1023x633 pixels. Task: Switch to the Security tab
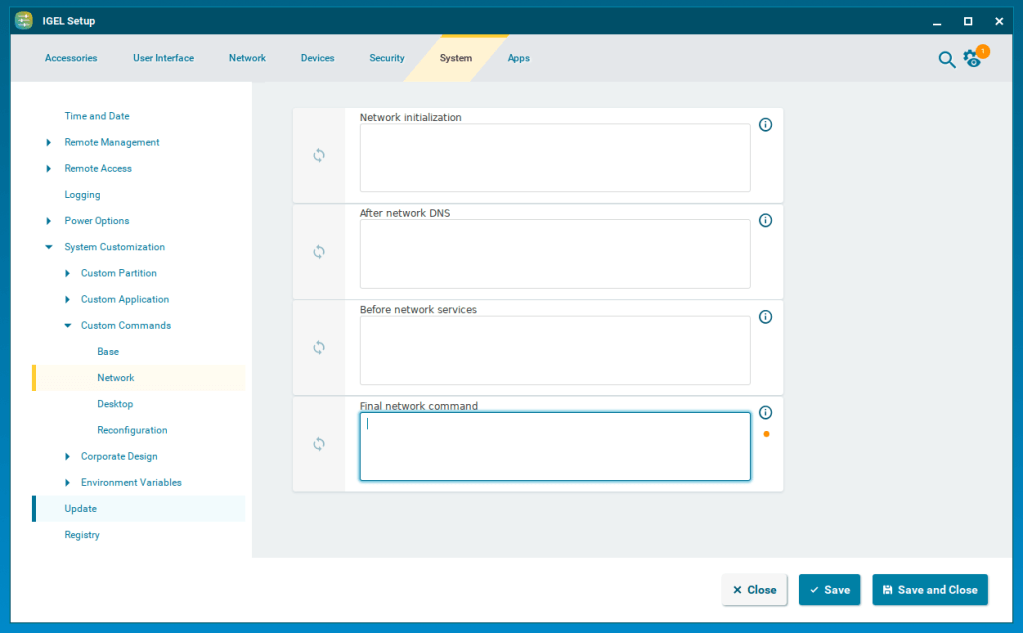click(386, 58)
